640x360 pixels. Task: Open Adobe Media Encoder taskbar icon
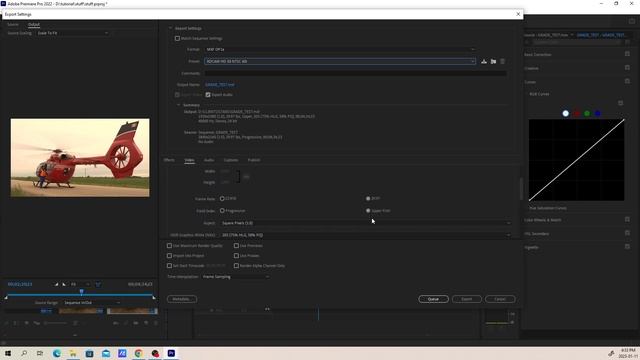click(122, 353)
